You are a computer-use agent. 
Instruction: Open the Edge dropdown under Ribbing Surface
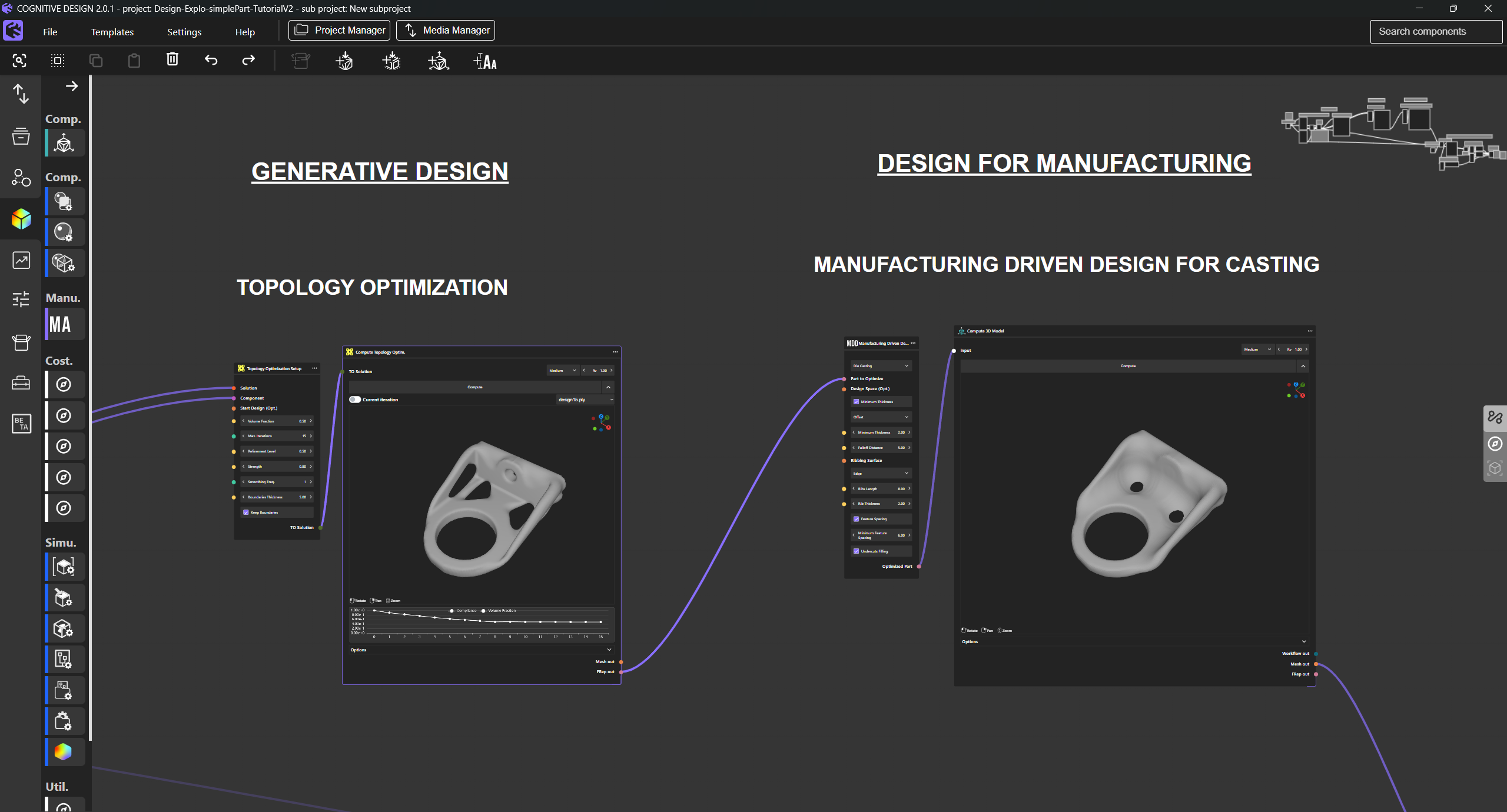(x=881, y=474)
